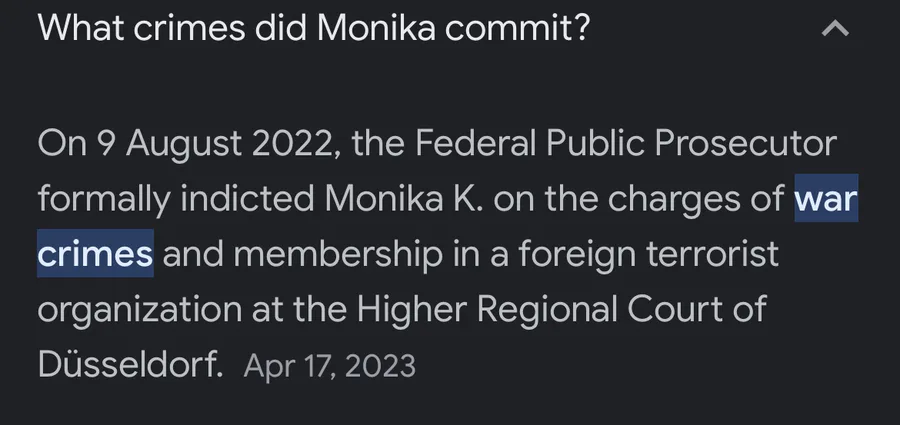
Task: Click the word "Monika" in the question heading
Action: (376, 27)
